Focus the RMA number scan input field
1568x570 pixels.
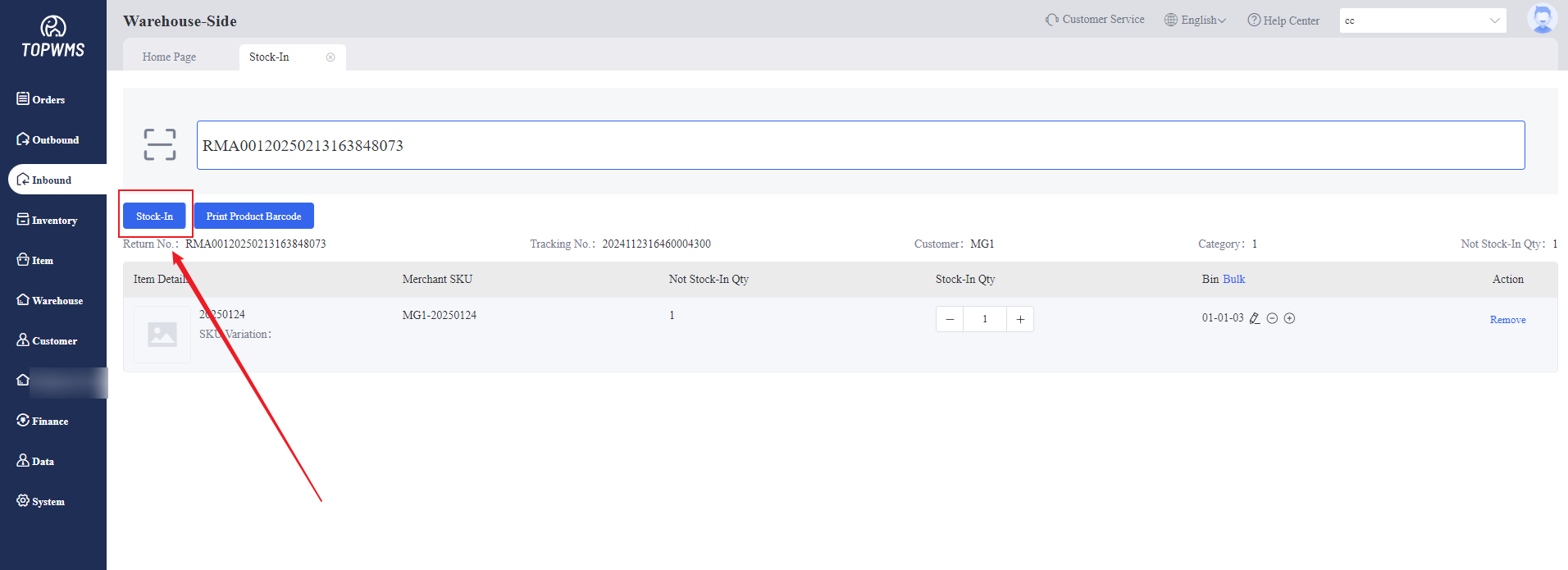point(860,145)
